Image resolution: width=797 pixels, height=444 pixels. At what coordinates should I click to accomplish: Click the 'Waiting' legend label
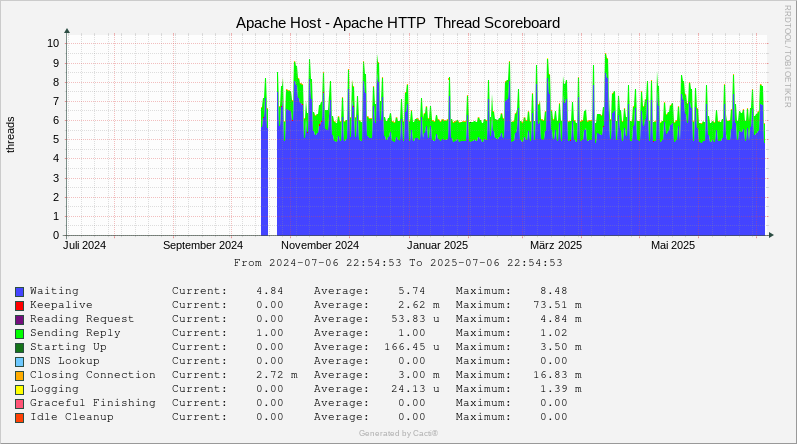click(54, 291)
